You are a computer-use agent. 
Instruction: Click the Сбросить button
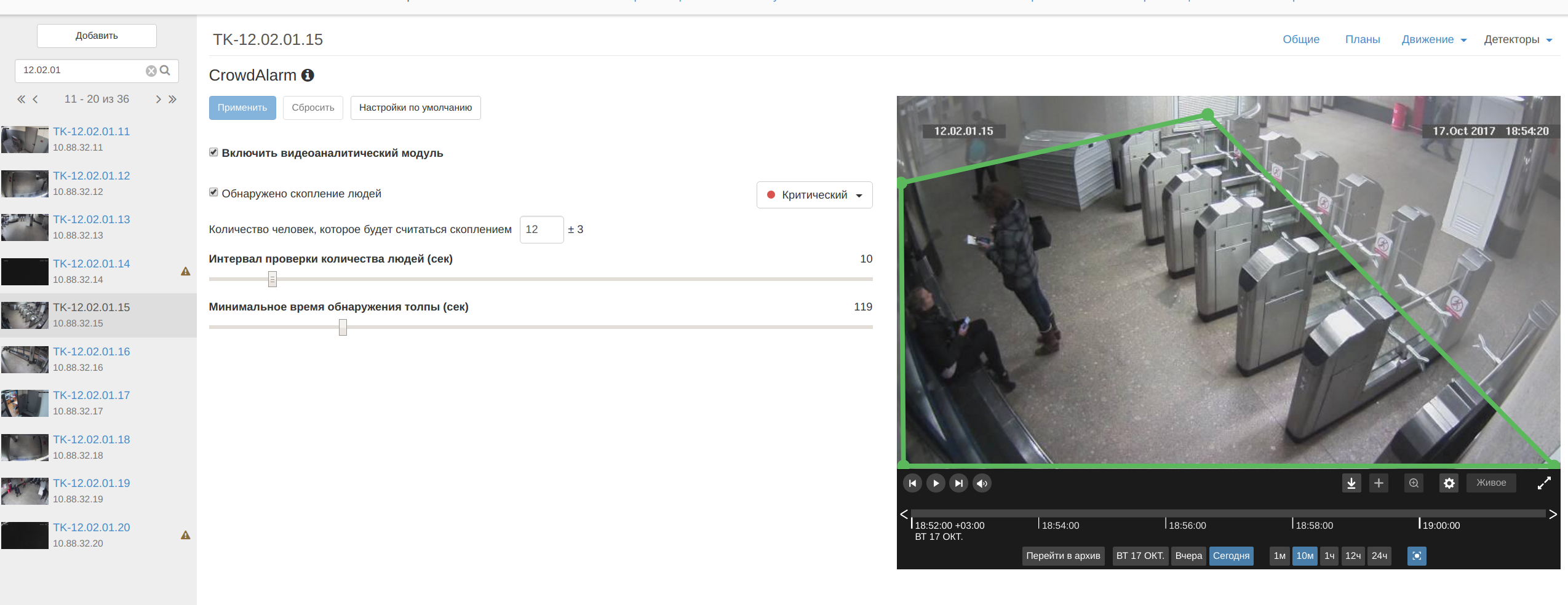313,108
